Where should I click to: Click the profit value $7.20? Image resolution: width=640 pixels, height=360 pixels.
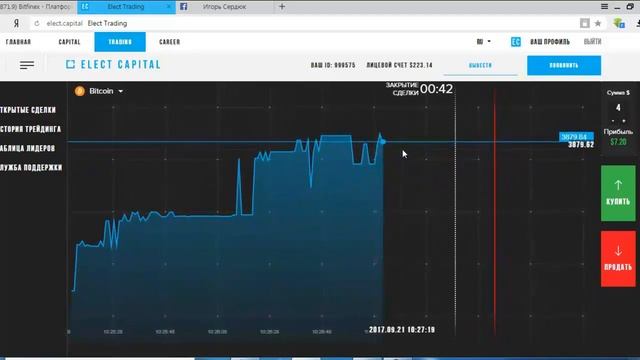(618, 142)
